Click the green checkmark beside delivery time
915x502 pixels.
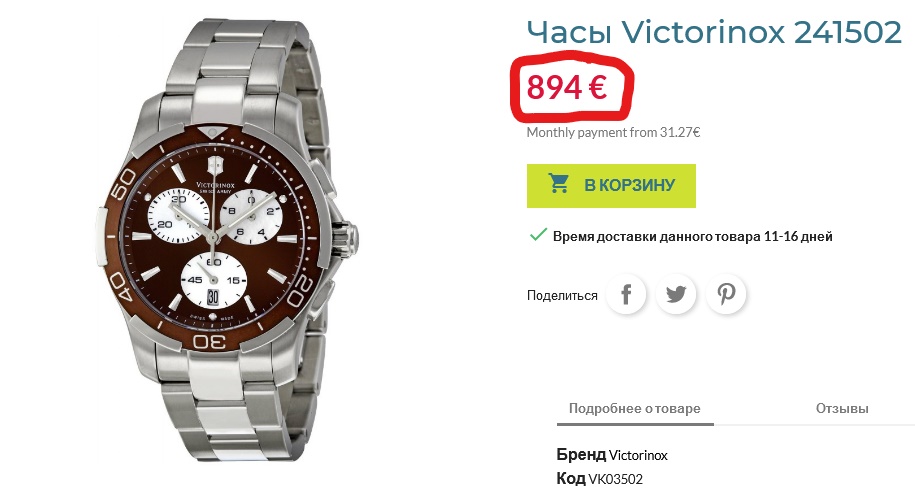[537, 235]
